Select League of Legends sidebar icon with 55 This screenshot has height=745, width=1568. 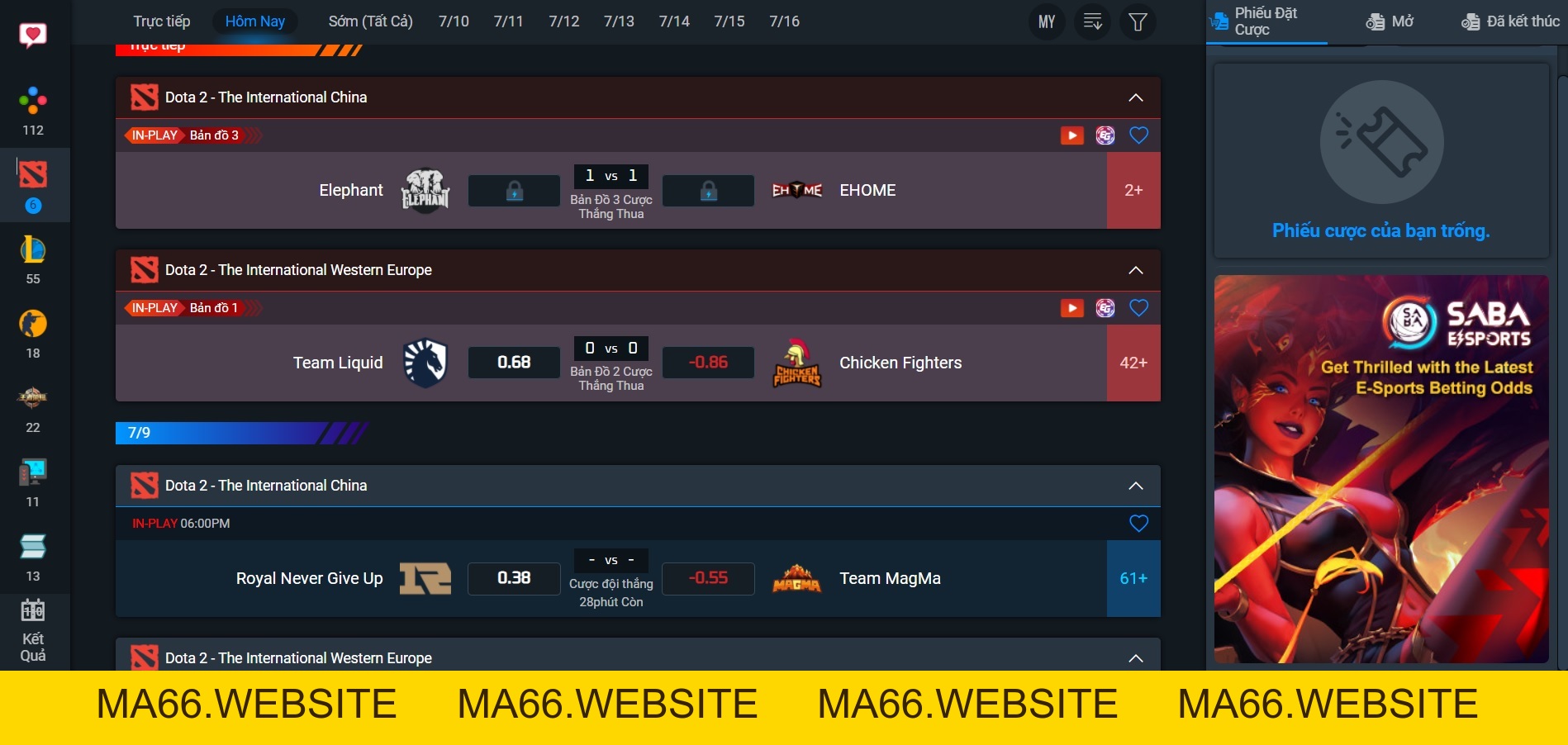[33, 249]
